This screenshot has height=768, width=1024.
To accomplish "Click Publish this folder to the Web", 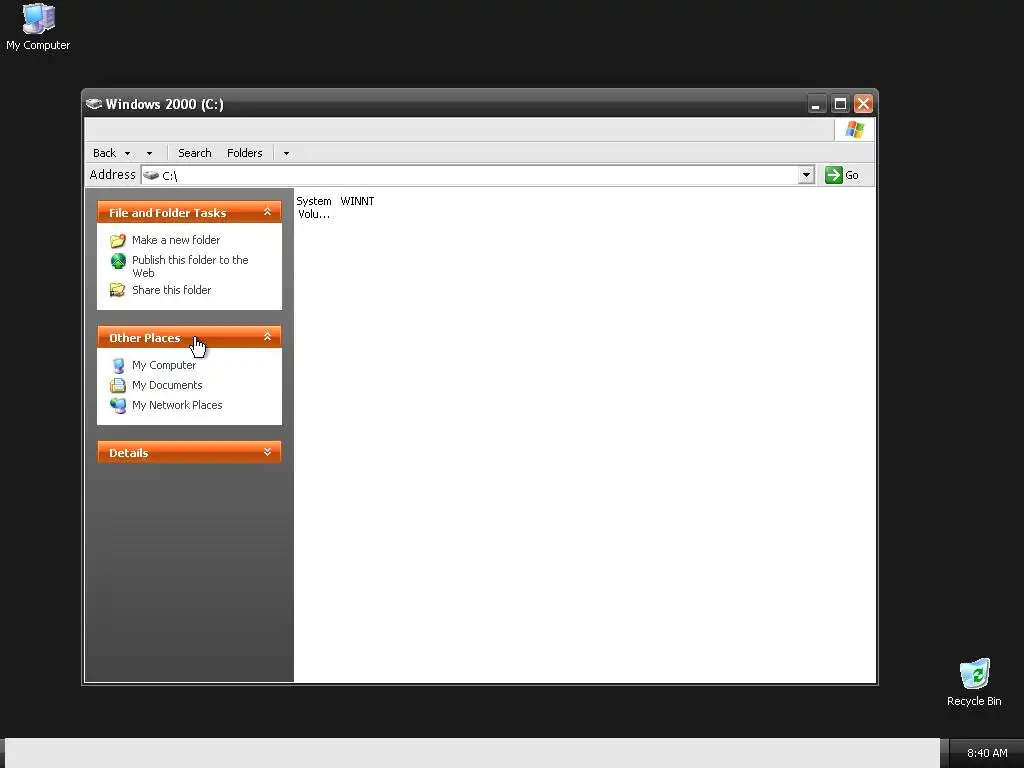I will coord(190,266).
